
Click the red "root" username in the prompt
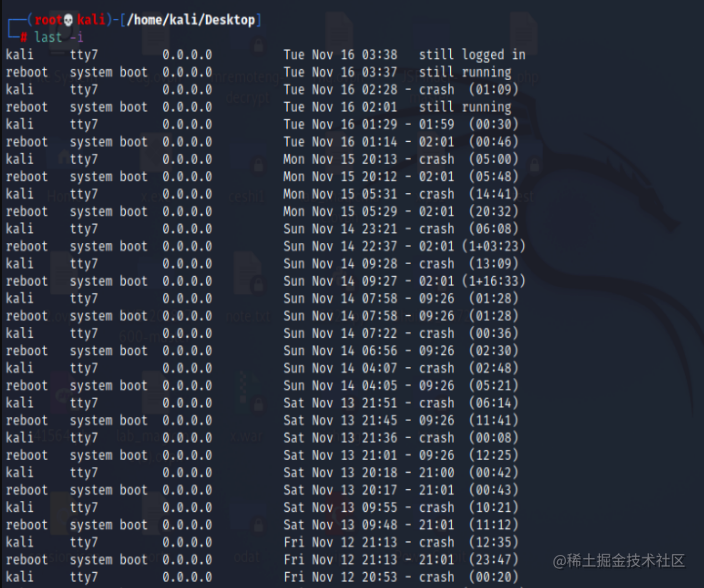click(x=48, y=20)
